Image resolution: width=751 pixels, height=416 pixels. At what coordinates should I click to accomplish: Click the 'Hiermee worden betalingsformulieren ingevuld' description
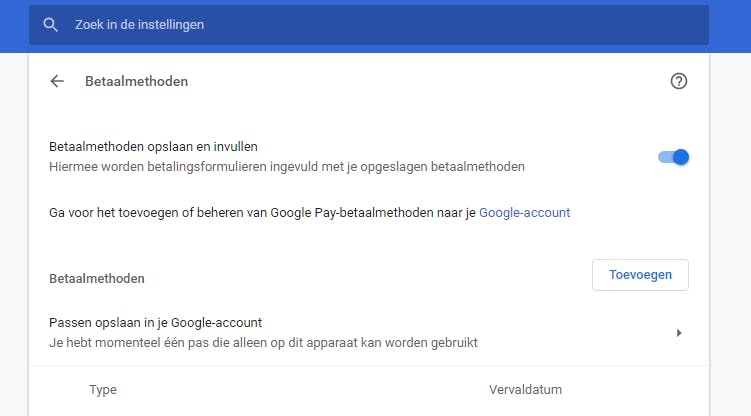[286, 167]
